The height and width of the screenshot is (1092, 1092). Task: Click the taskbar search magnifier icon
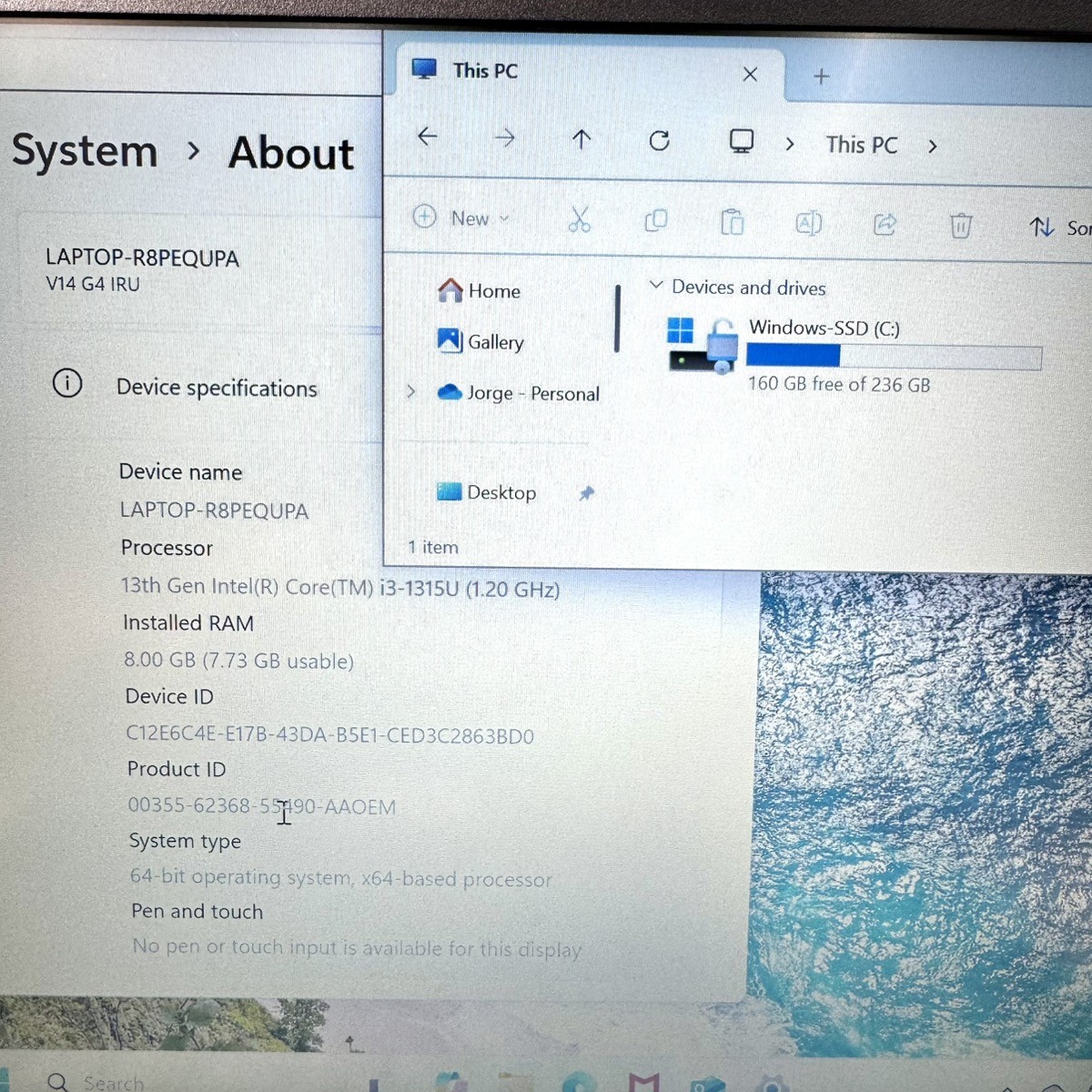tap(57, 1081)
